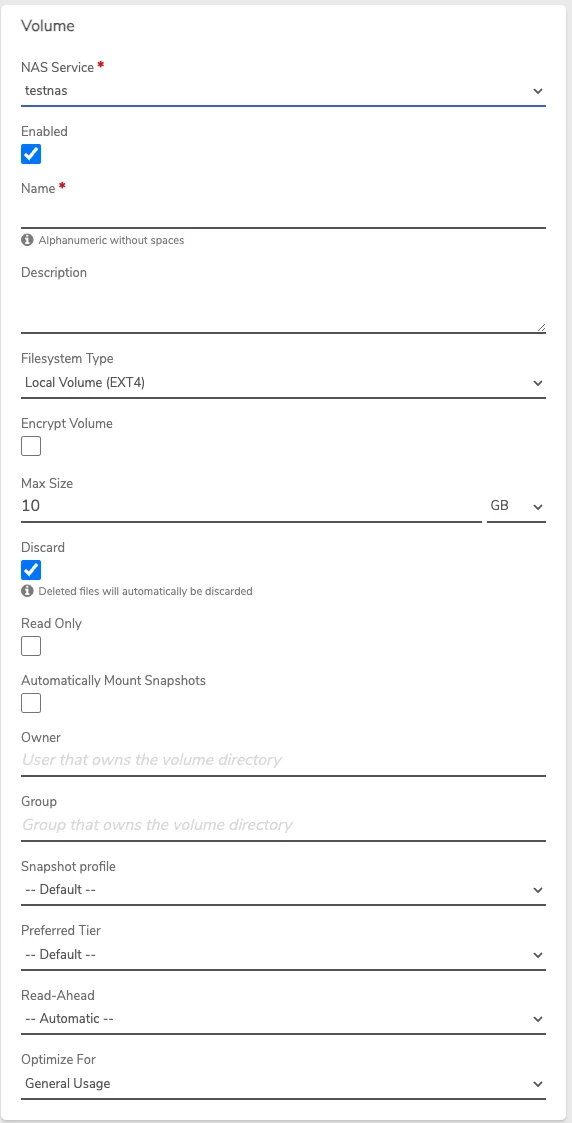Click the NAS Service label

57,67
